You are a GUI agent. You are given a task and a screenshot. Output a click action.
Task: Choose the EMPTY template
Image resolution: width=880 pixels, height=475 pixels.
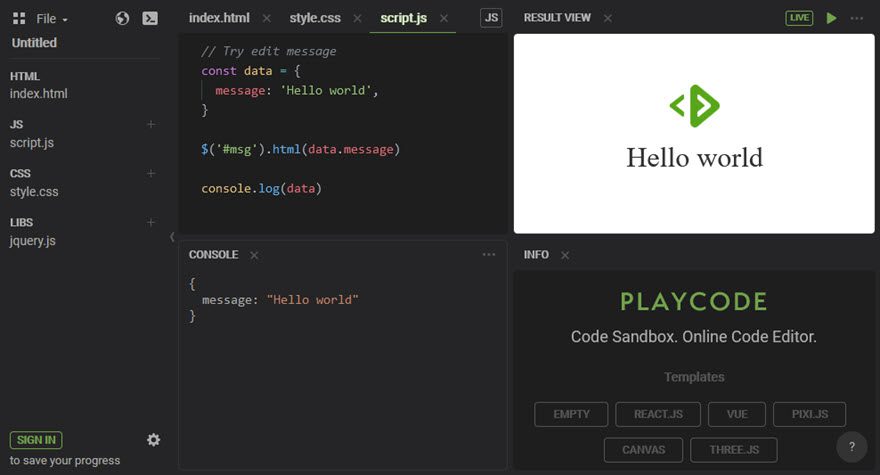[571, 414]
